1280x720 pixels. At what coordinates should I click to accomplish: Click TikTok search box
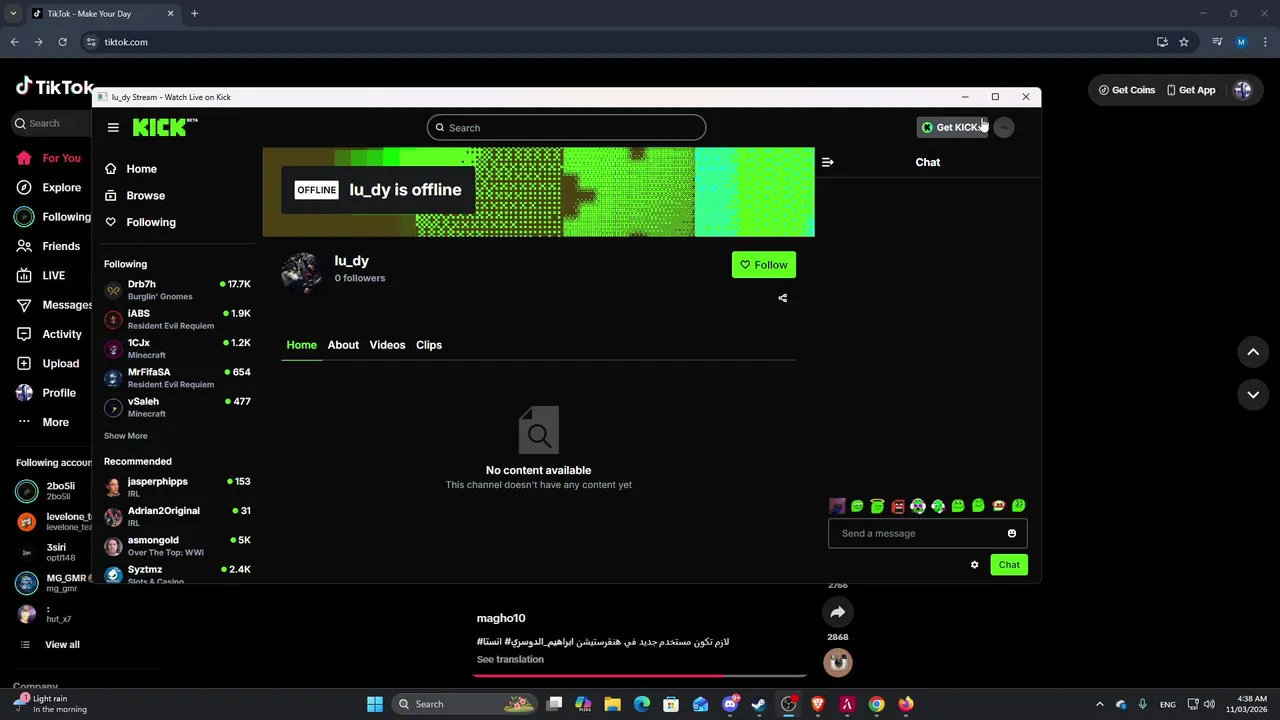(x=50, y=123)
